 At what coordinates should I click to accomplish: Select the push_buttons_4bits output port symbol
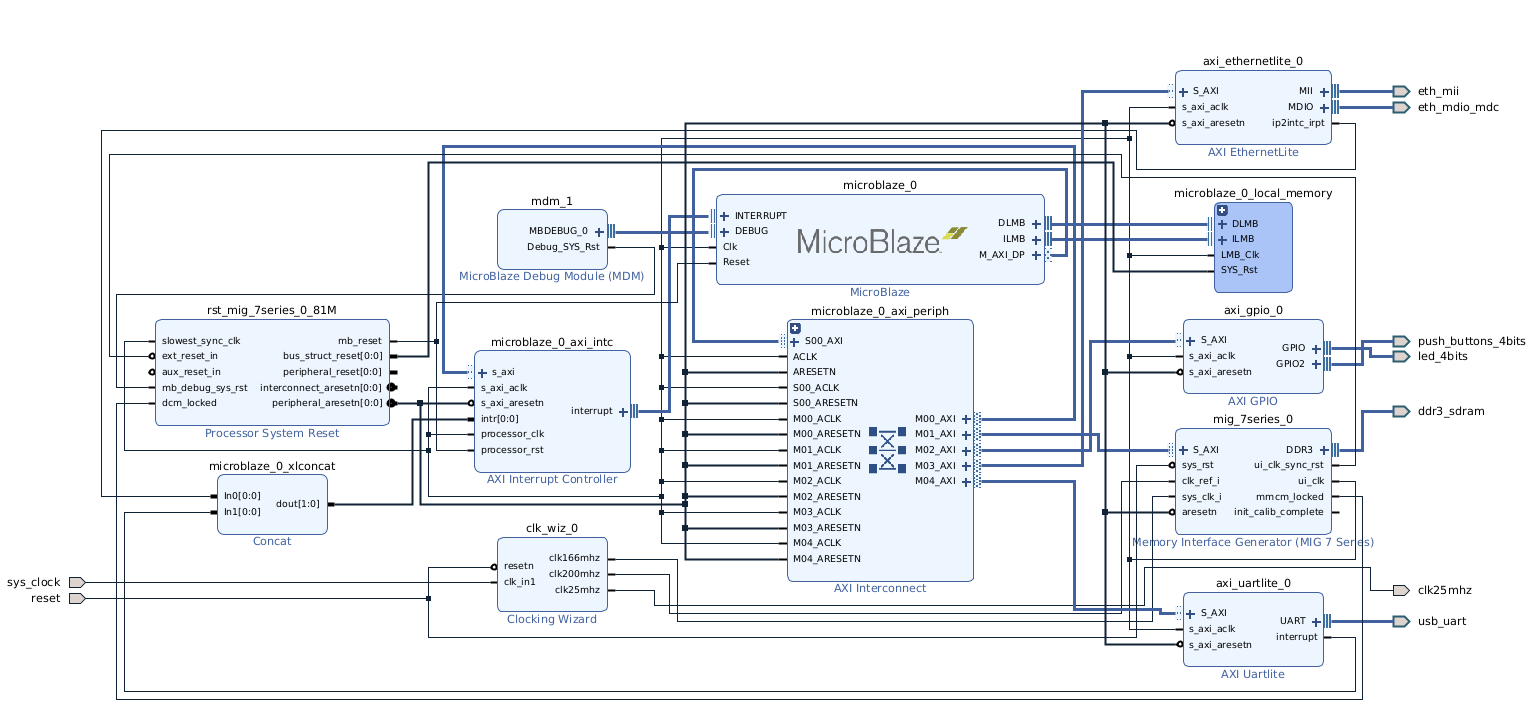pyautogui.click(x=1400, y=341)
